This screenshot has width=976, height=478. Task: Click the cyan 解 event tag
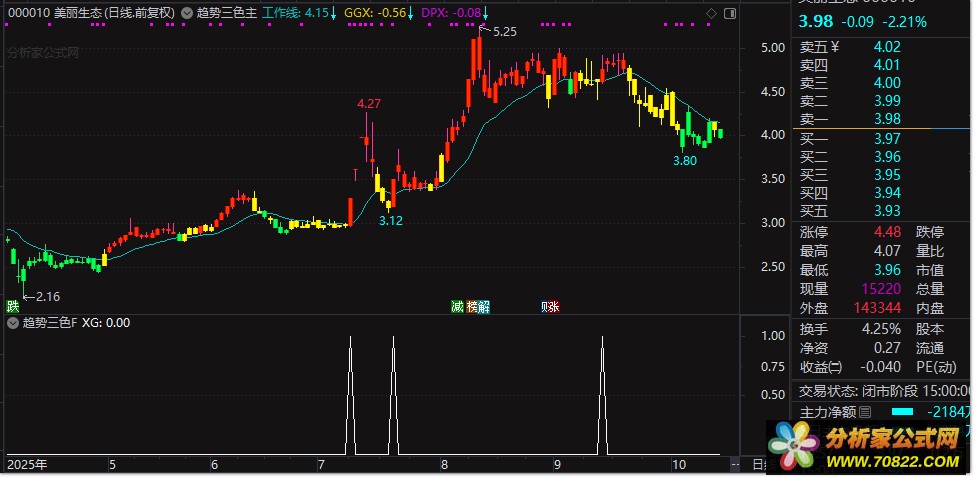pyautogui.click(x=484, y=306)
